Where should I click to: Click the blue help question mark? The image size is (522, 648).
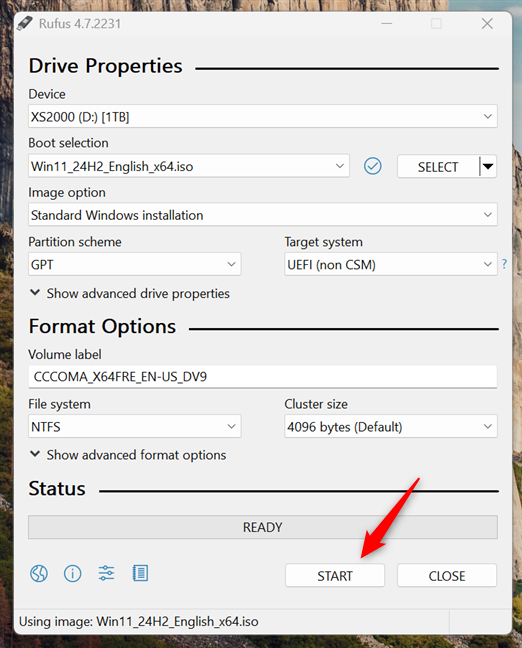coord(504,264)
